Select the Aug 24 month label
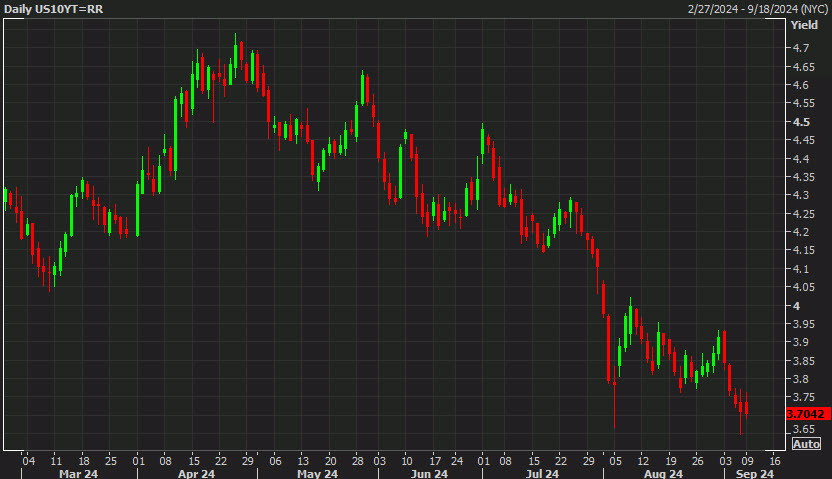The width and height of the screenshot is (832, 479). click(x=662, y=473)
